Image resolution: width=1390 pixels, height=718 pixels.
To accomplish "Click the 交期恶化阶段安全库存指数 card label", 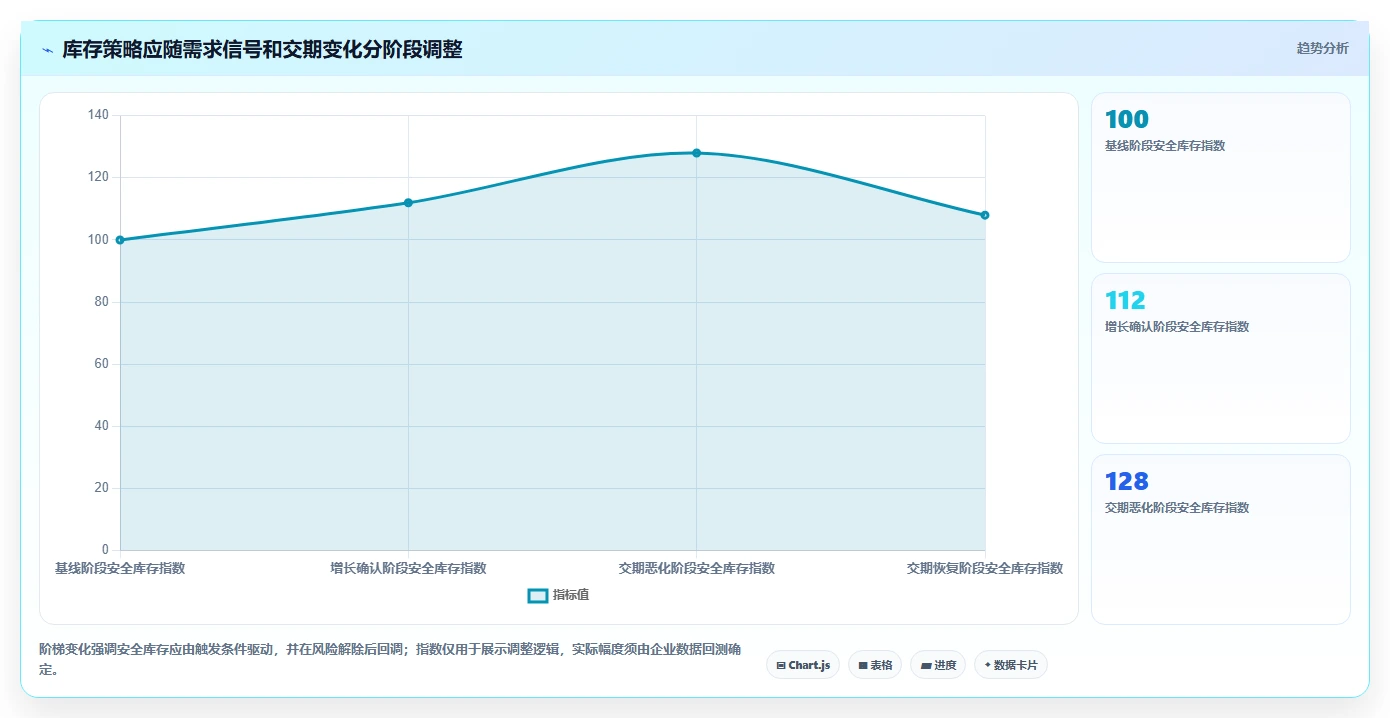I will 1177,508.
